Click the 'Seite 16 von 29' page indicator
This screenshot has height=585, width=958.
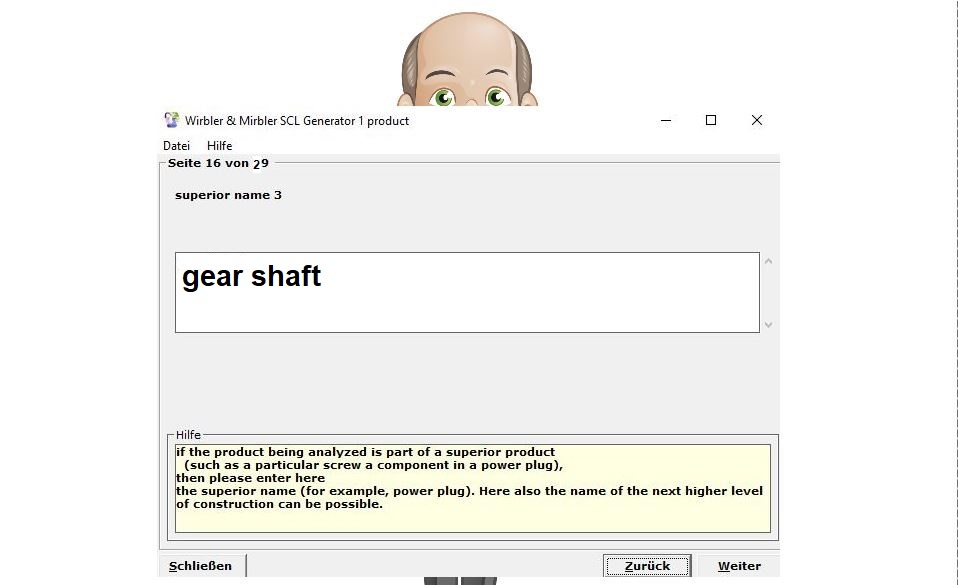(x=218, y=163)
